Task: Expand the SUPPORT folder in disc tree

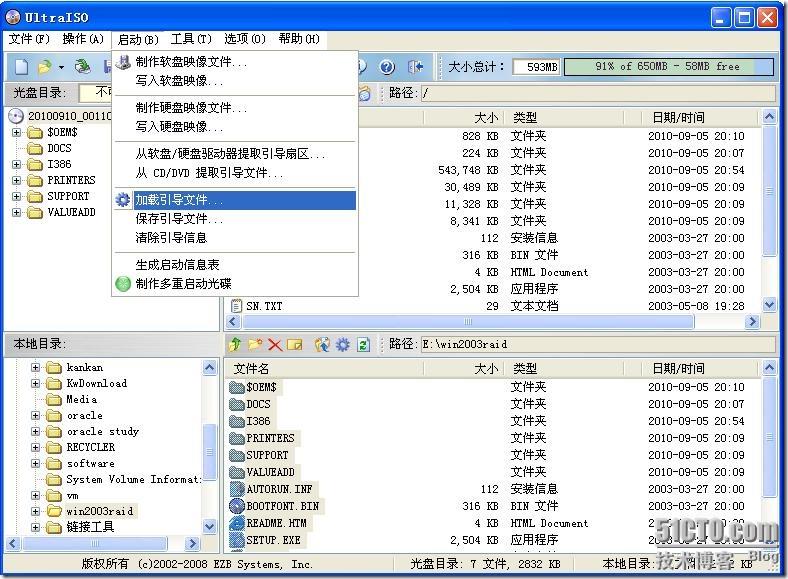Action: pos(17,197)
